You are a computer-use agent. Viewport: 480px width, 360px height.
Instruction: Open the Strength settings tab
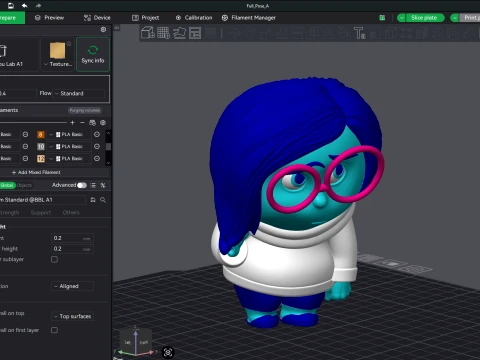click(x=9, y=212)
